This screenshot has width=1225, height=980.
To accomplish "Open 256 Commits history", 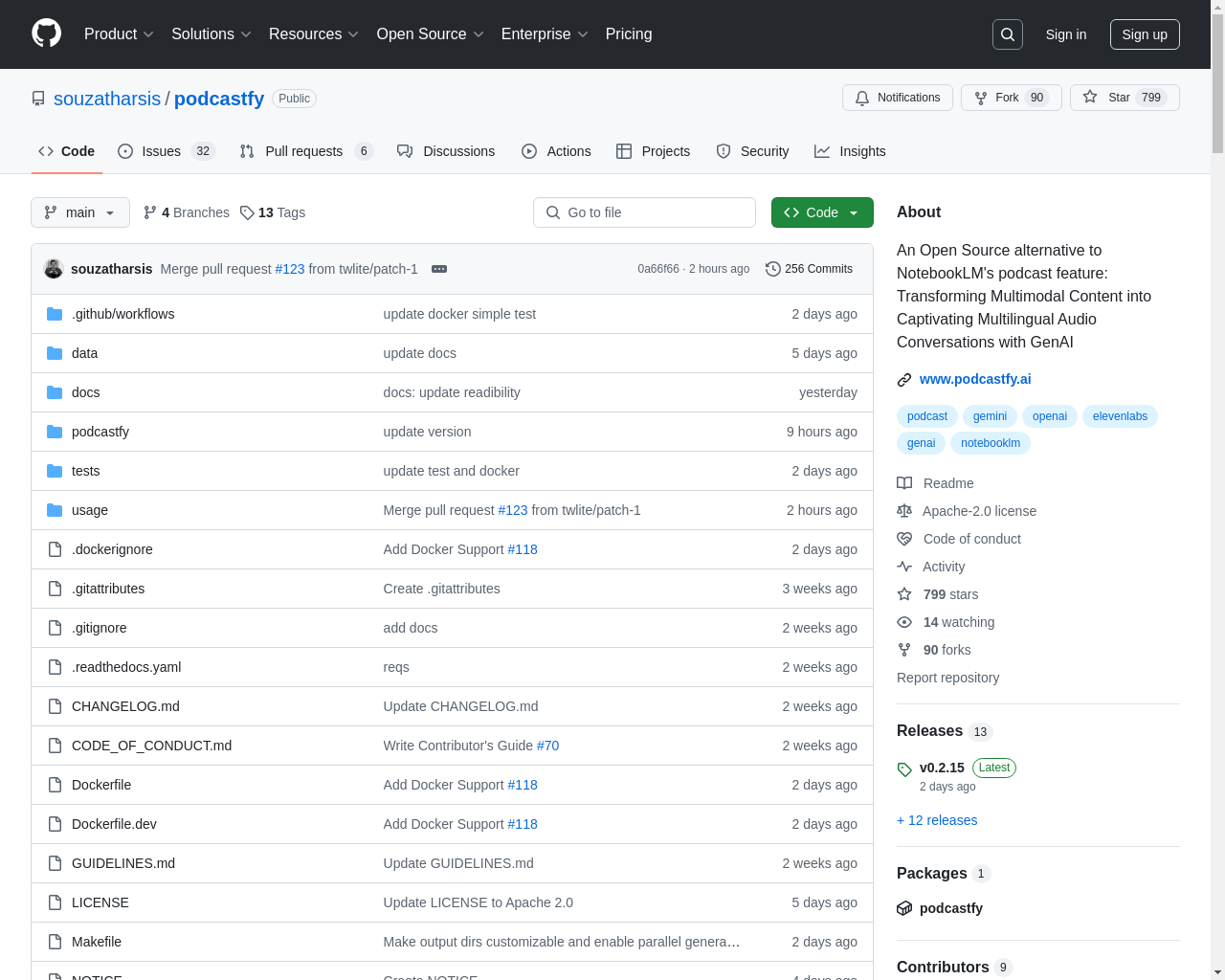I will coord(809,269).
